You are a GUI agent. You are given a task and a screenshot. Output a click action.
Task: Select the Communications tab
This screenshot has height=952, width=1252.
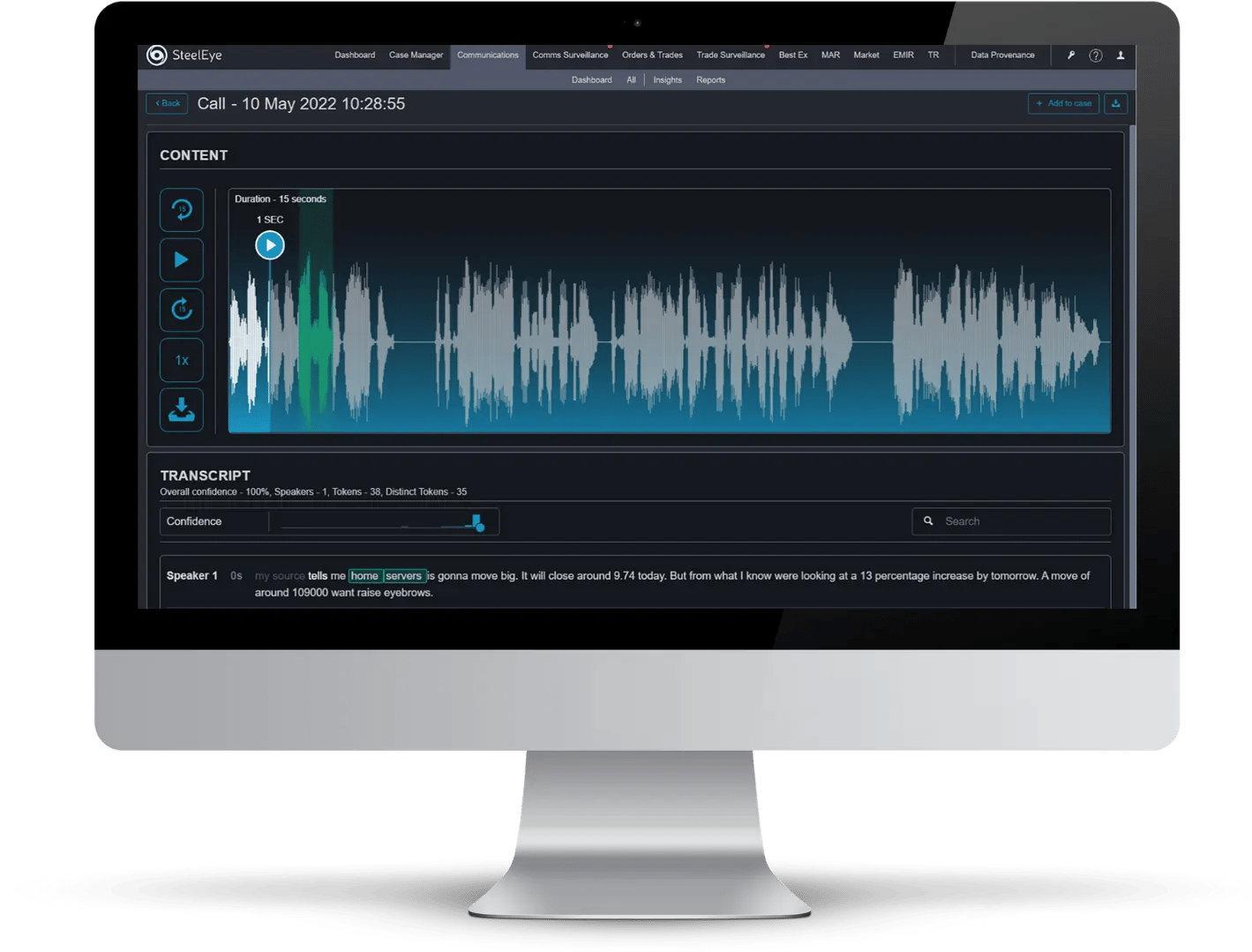[x=488, y=56]
